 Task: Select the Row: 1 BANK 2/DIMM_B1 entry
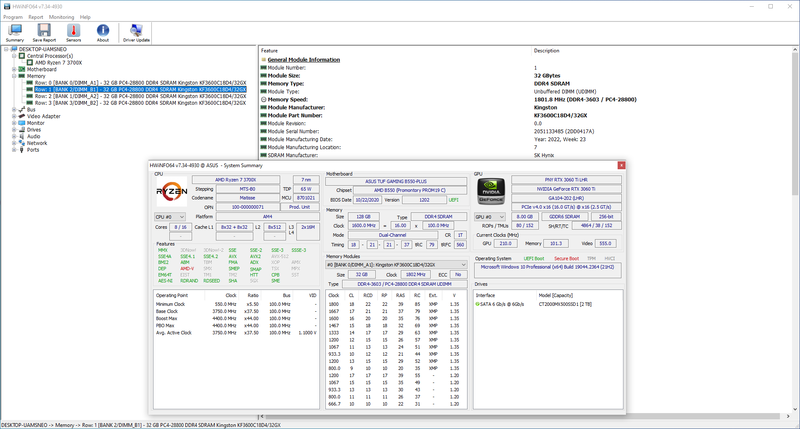point(140,89)
